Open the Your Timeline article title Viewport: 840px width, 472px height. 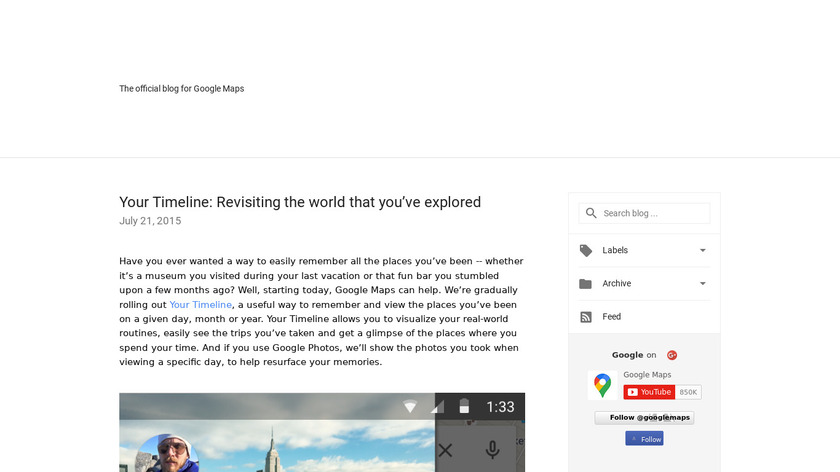pos(300,202)
